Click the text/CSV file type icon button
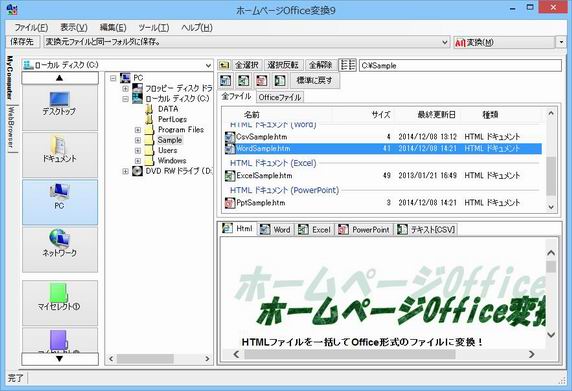The width and height of the screenshot is (572, 391). [x=279, y=81]
